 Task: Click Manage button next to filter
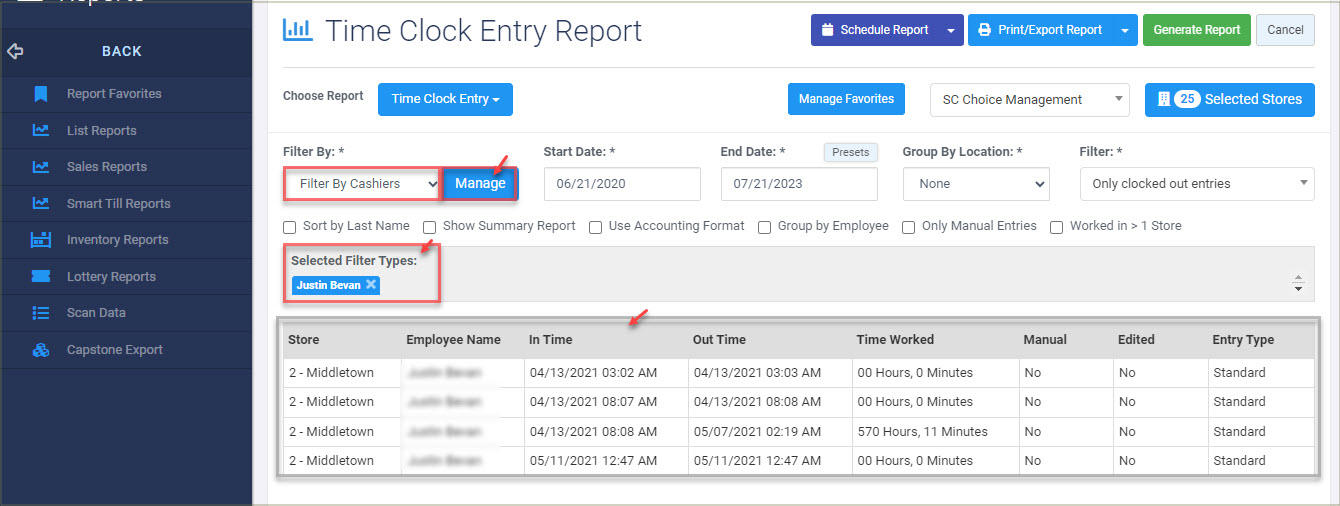(480, 184)
